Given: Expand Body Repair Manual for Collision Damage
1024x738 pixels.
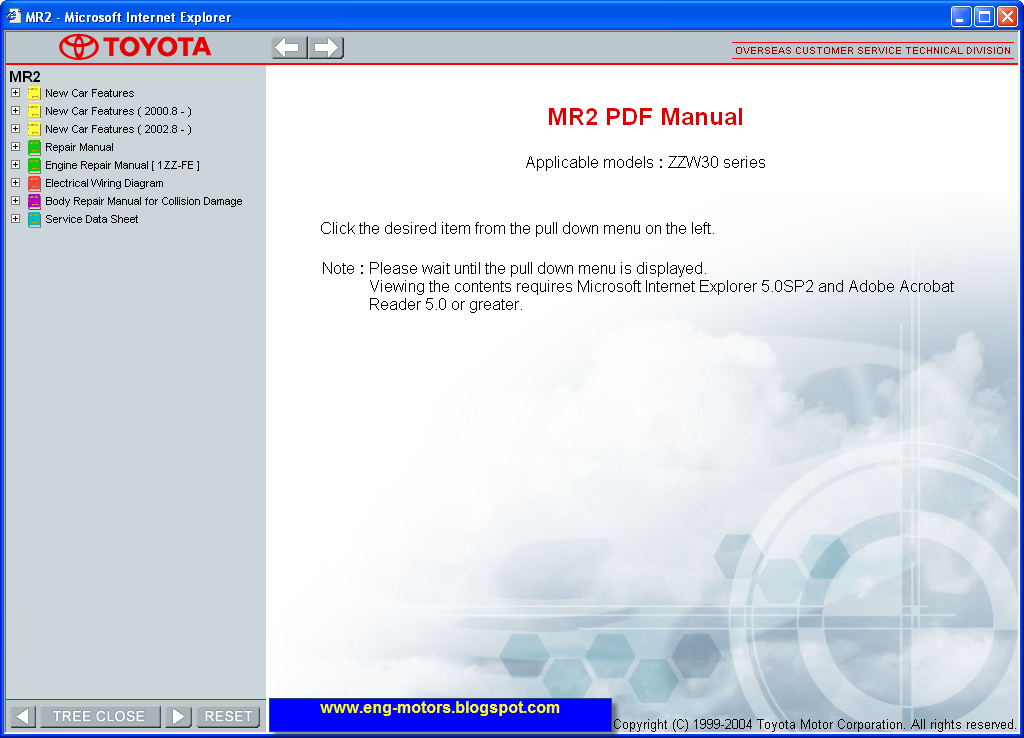Looking at the screenshot, I should coord(15,201).
